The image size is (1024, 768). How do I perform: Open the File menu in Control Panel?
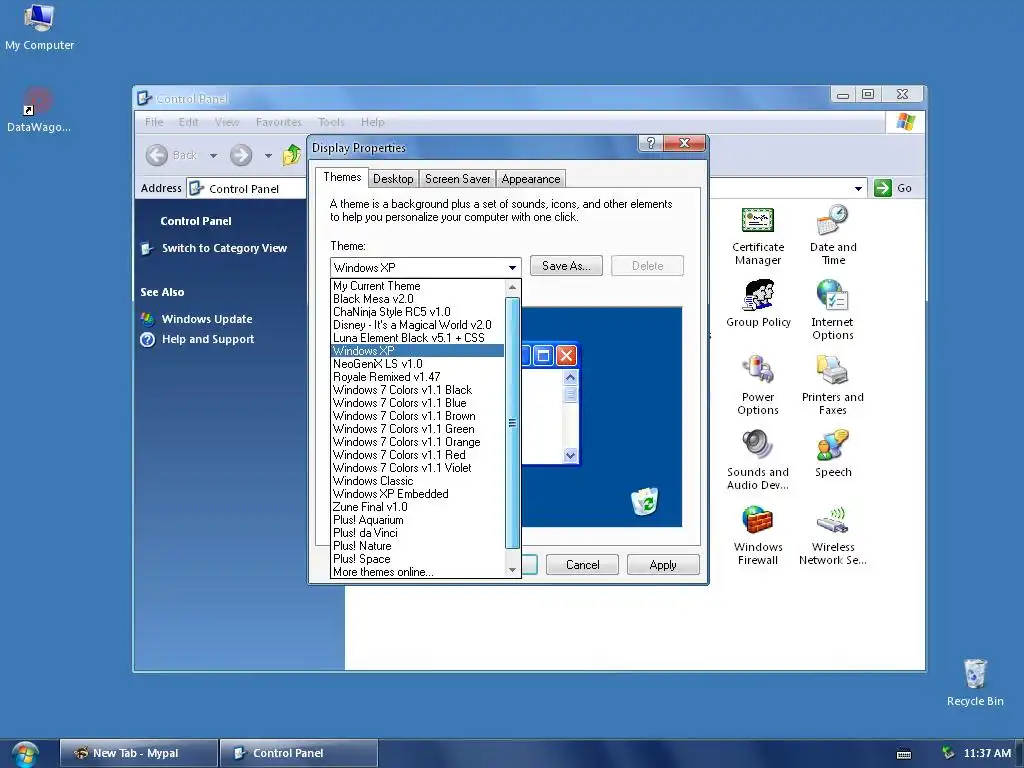click(x=154, y=122)
